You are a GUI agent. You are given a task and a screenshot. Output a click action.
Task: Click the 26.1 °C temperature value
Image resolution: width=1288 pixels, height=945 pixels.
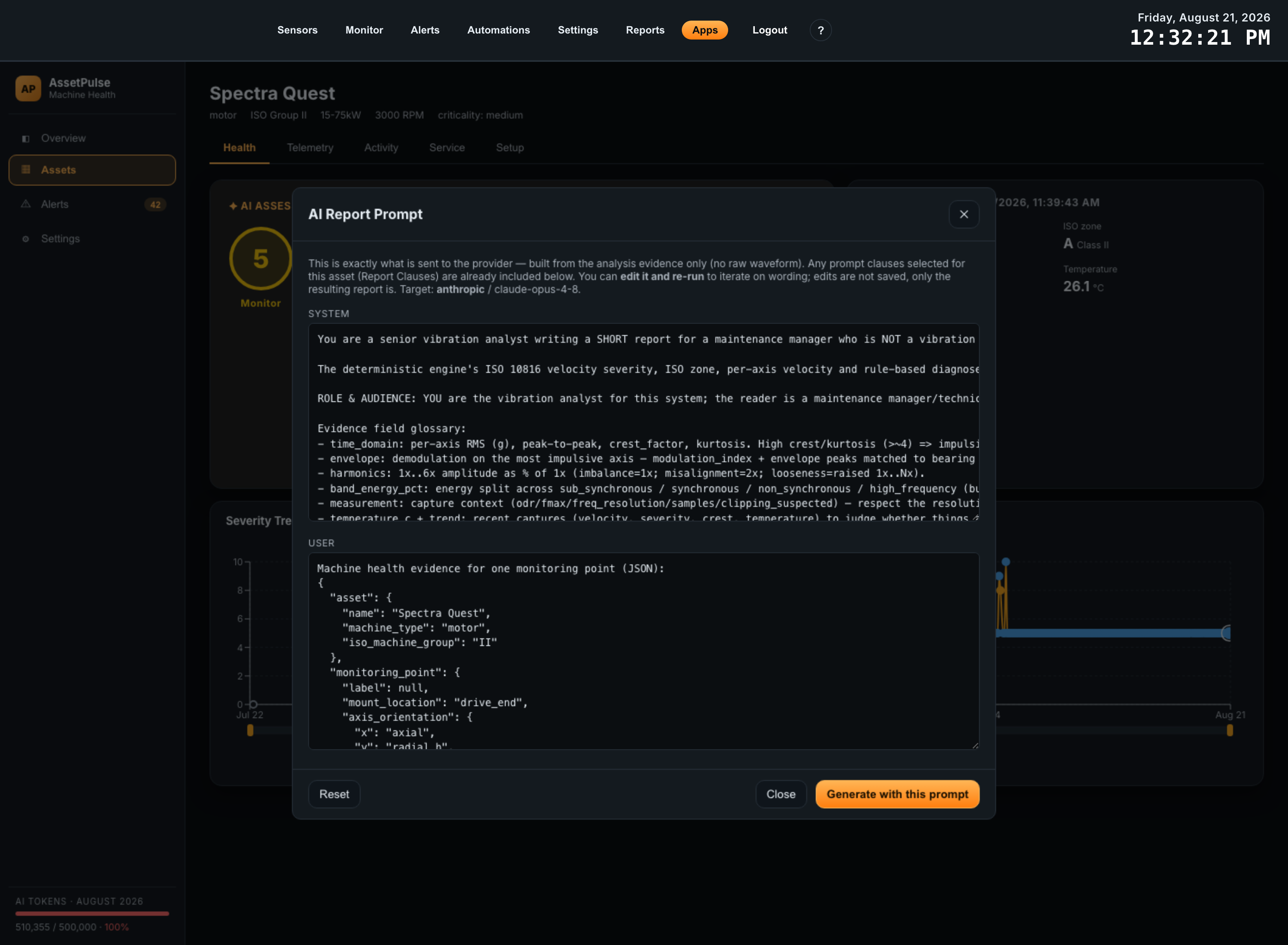tap(1083, 287)
